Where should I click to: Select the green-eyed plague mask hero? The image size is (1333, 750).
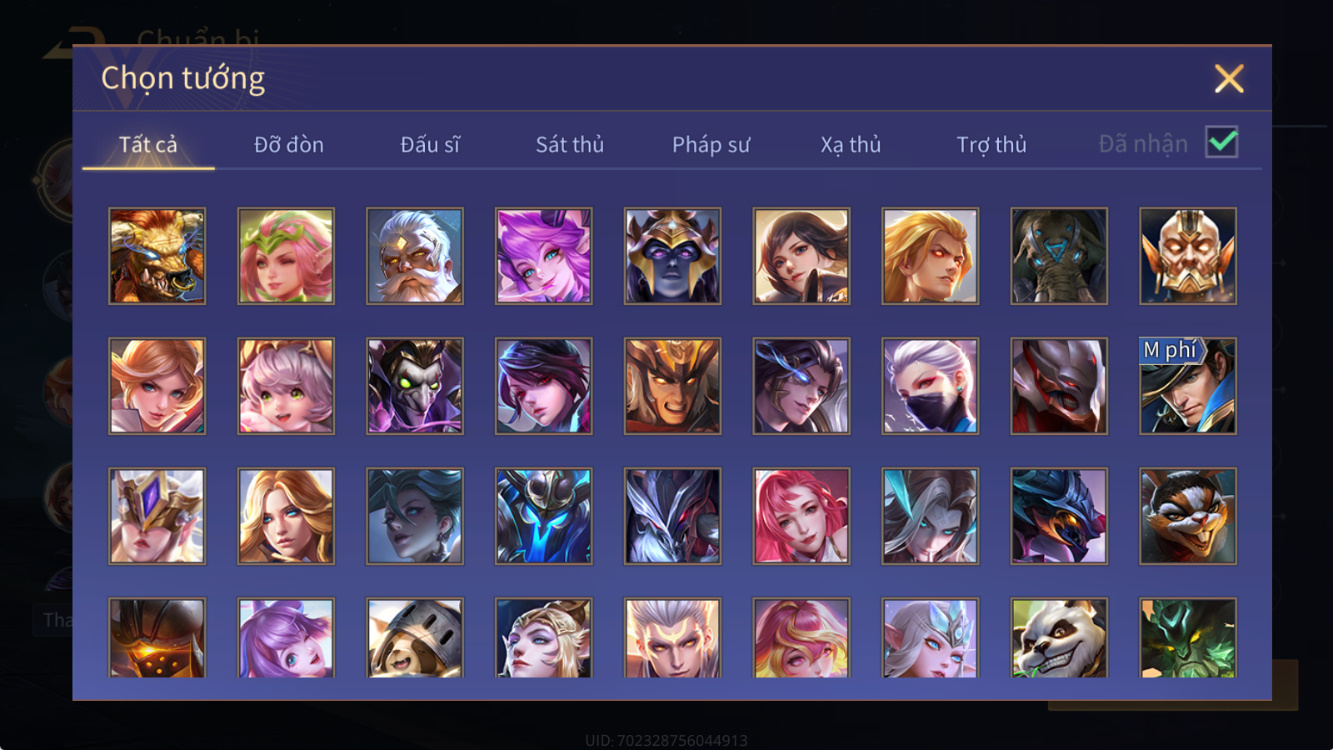click(415, 386)
